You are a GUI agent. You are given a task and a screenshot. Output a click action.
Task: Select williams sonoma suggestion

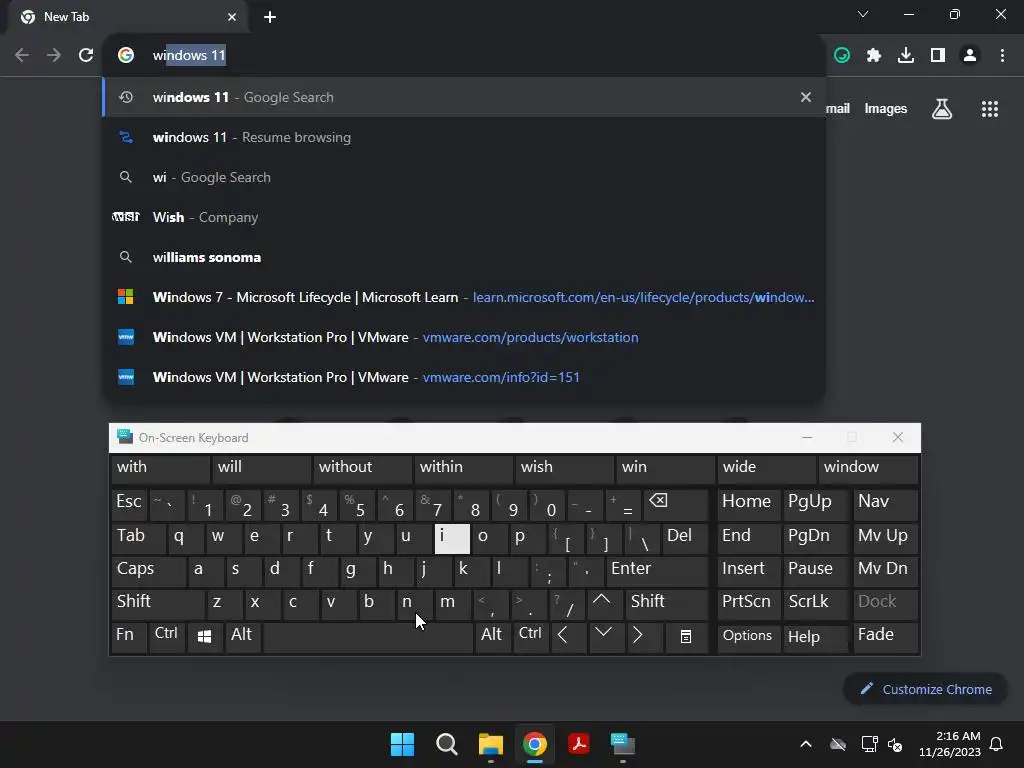(x=464, y=257)
